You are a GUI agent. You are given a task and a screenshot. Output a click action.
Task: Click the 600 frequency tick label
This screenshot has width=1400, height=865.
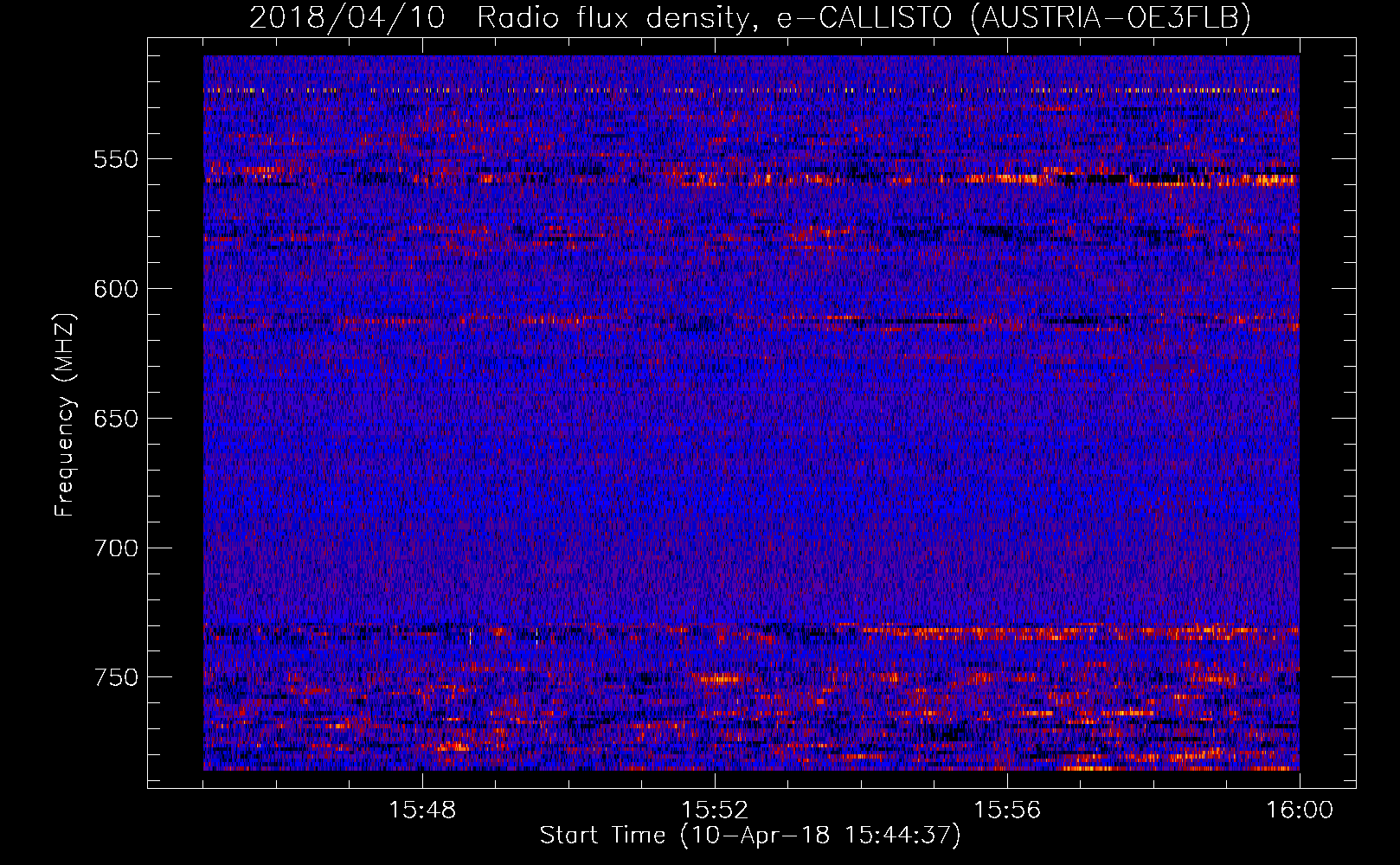[x=116, y=289]
